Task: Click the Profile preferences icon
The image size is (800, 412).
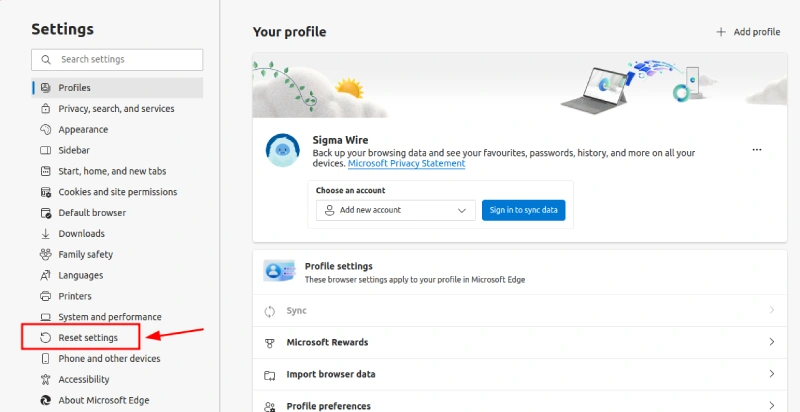Action: point(269,406)
